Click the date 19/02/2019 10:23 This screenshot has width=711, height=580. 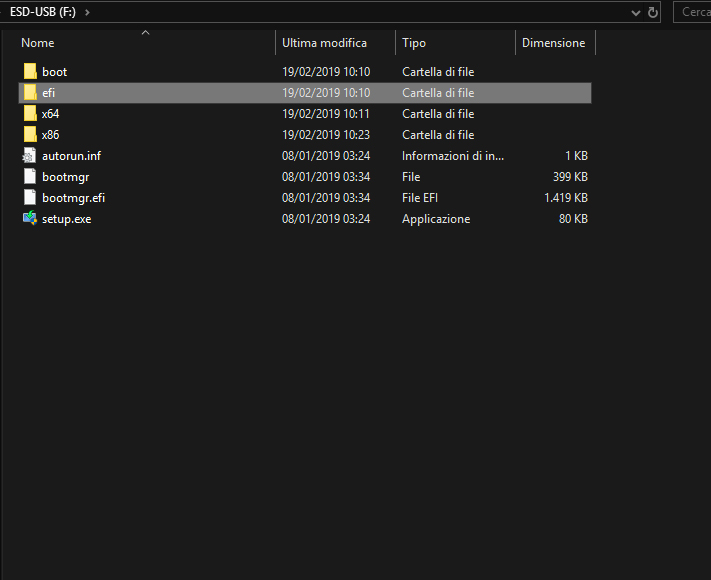click(326, 135)
